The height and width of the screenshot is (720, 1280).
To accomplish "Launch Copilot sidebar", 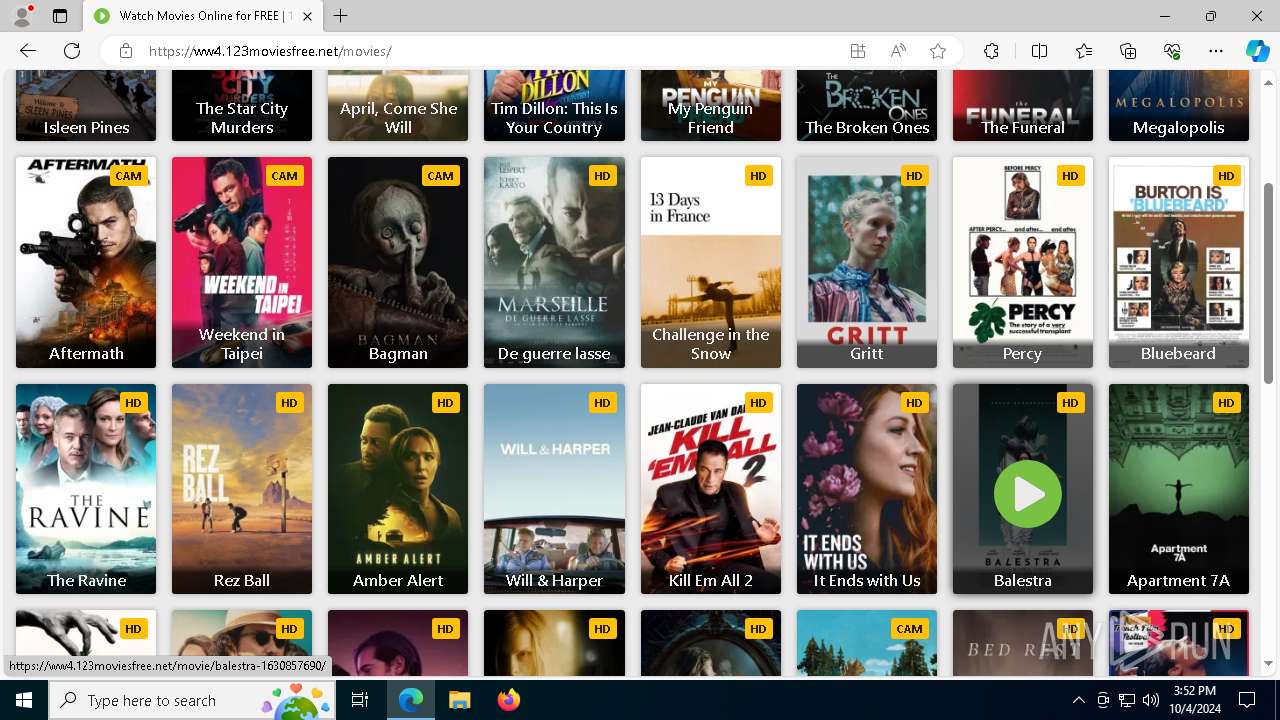I will pyautogui.click(x=1257, y=51).
